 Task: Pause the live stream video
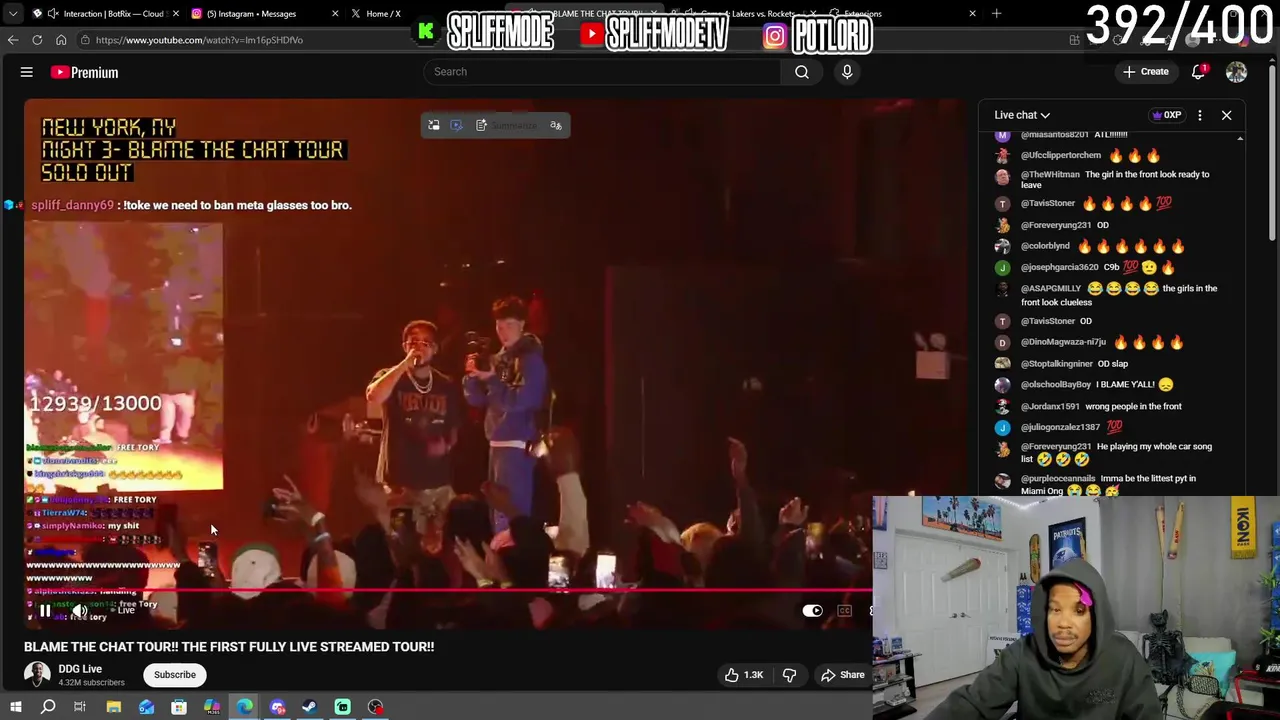(x=45, y=610)
